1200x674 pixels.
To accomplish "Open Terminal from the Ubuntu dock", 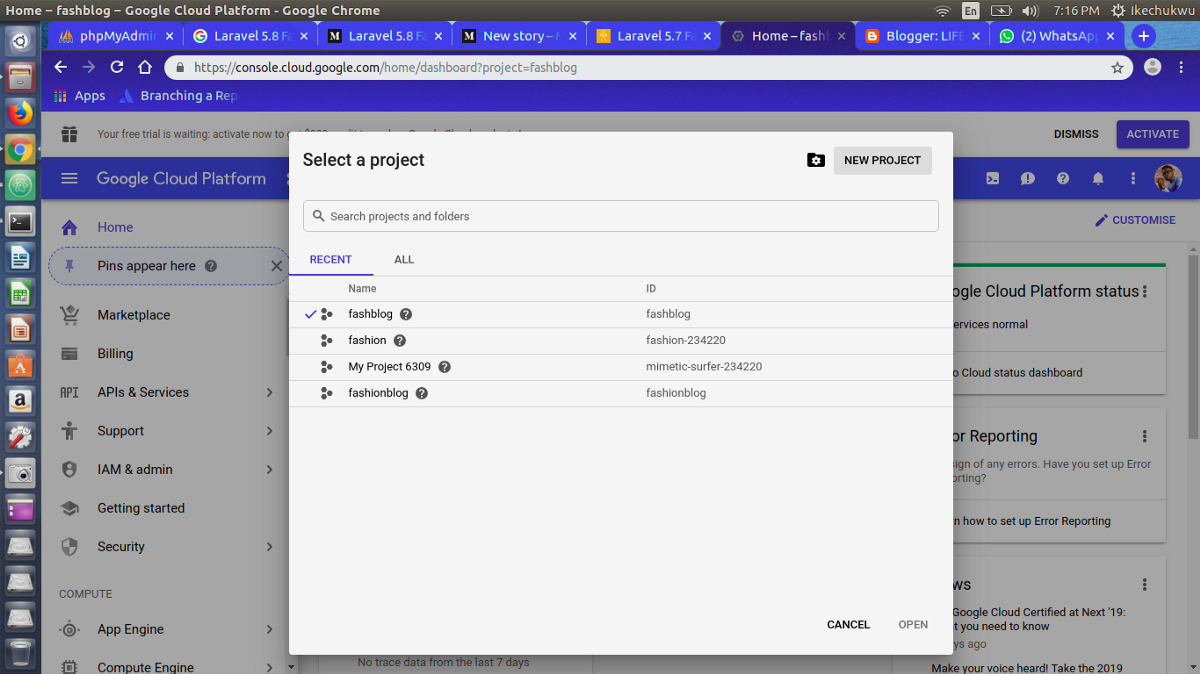I will pos(20,221).
